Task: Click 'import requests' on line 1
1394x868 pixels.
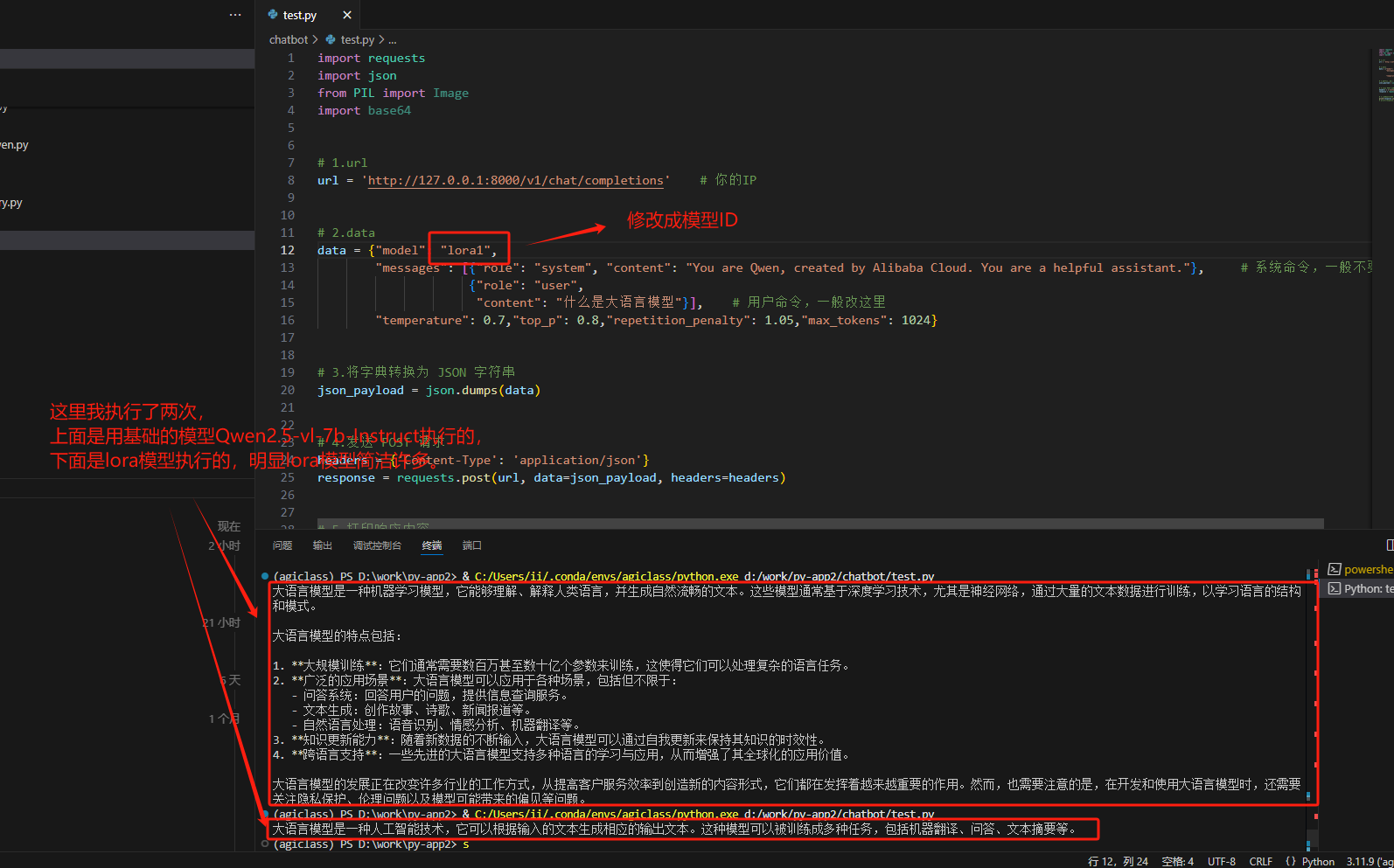Action: [371, 58]
